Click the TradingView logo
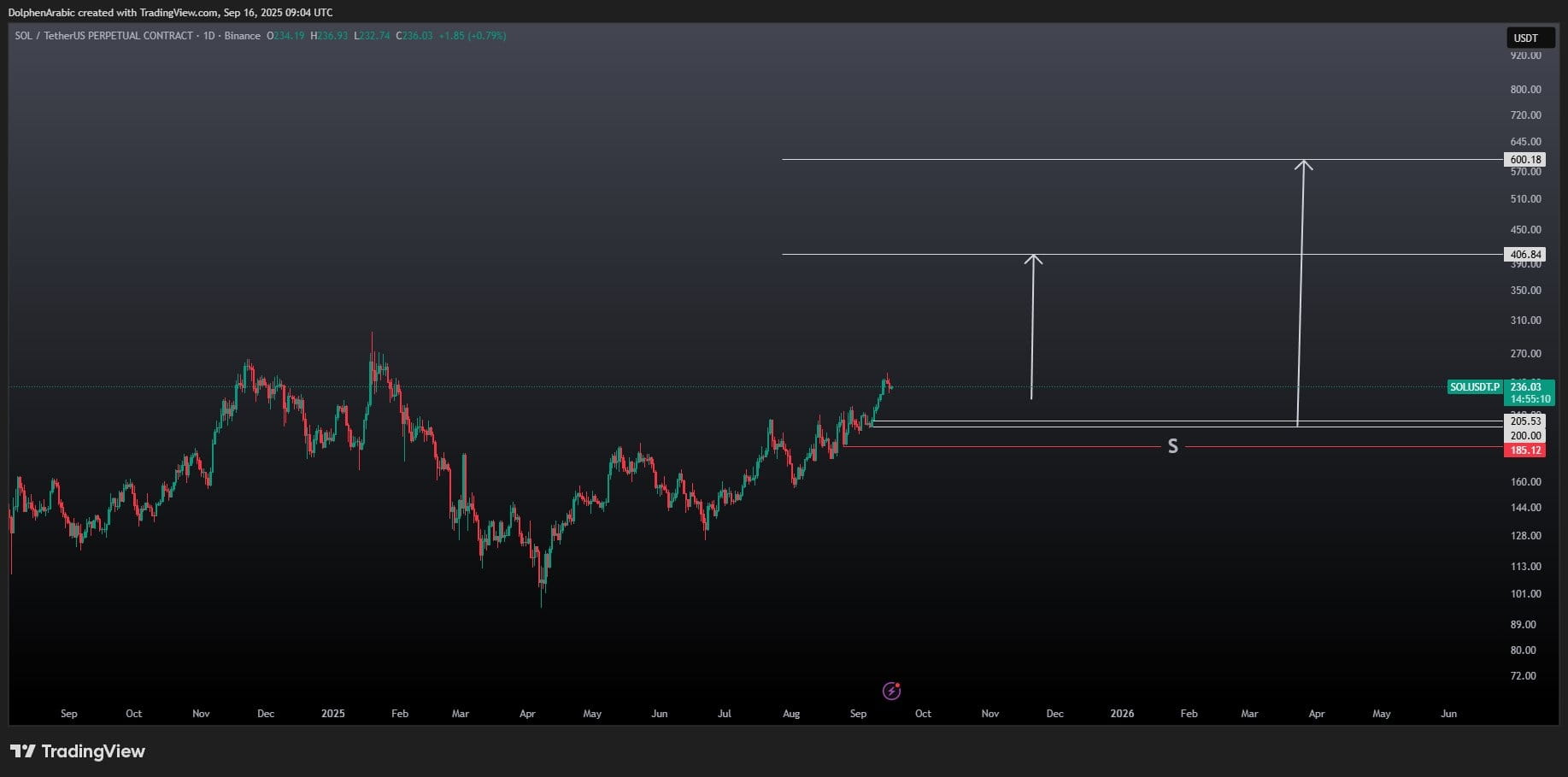This screenshot has width=1568, height=777. pyautogui.click(x=78, y=751)
